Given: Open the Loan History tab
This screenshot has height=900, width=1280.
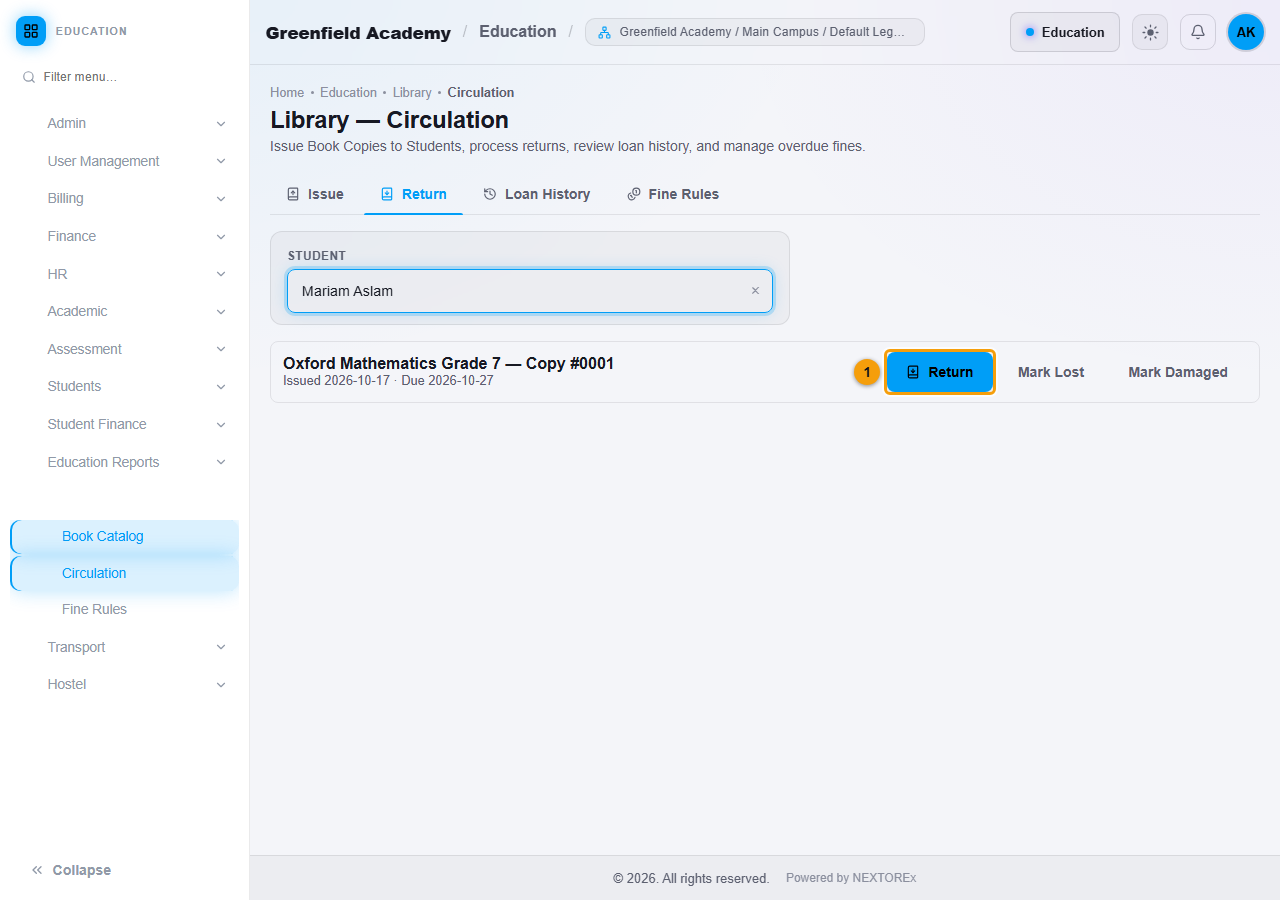Looking at the screenshot, I should point(537,194).
